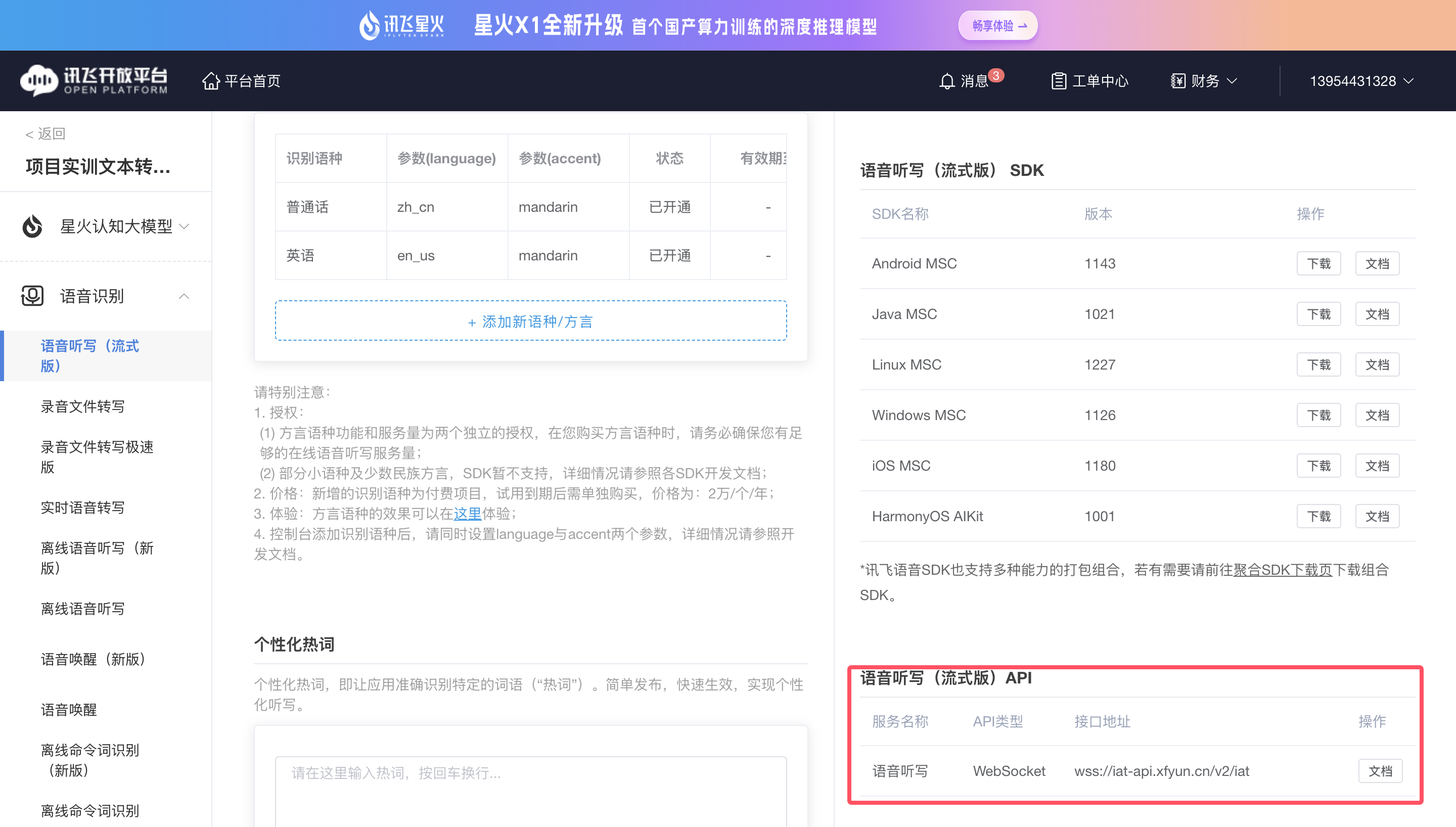Download the iOS MSC SDK
Screen dimensions: 1456x827
point(1318,466)
